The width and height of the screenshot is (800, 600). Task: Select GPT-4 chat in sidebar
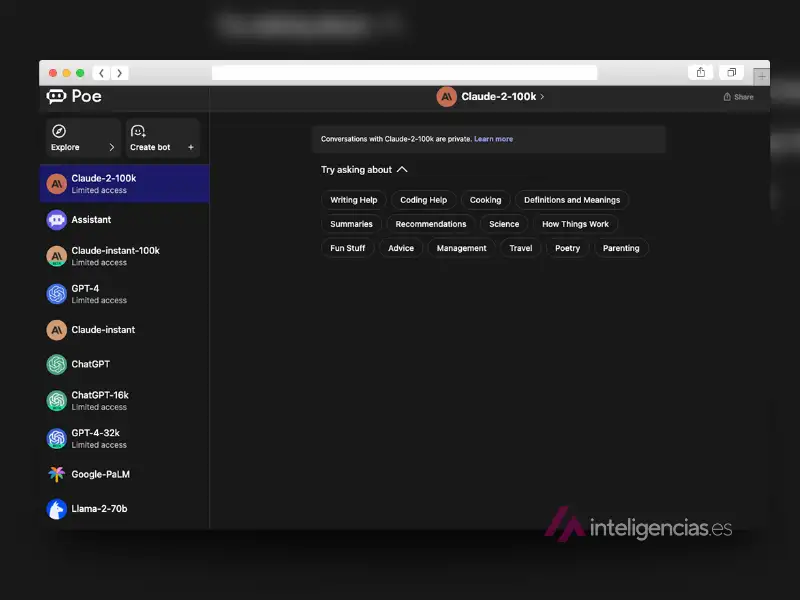click(124, 294)
